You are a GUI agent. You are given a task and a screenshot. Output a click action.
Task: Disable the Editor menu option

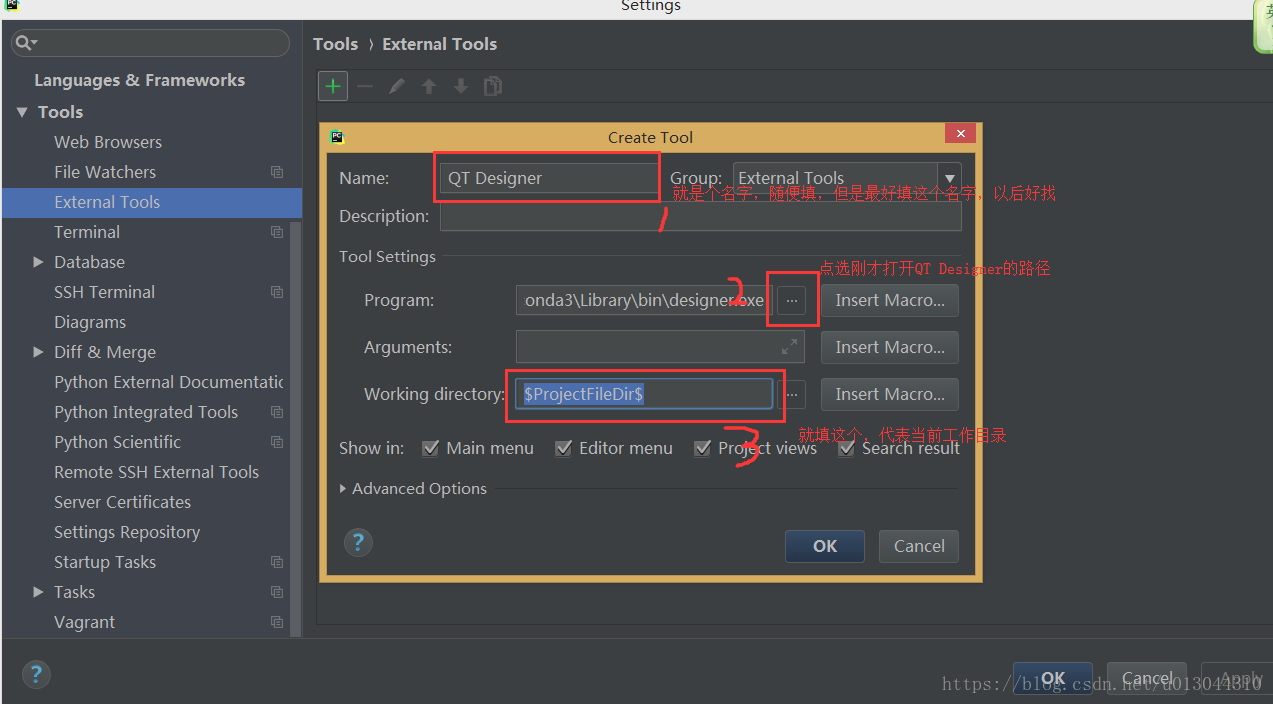click(x=563, y=448)
